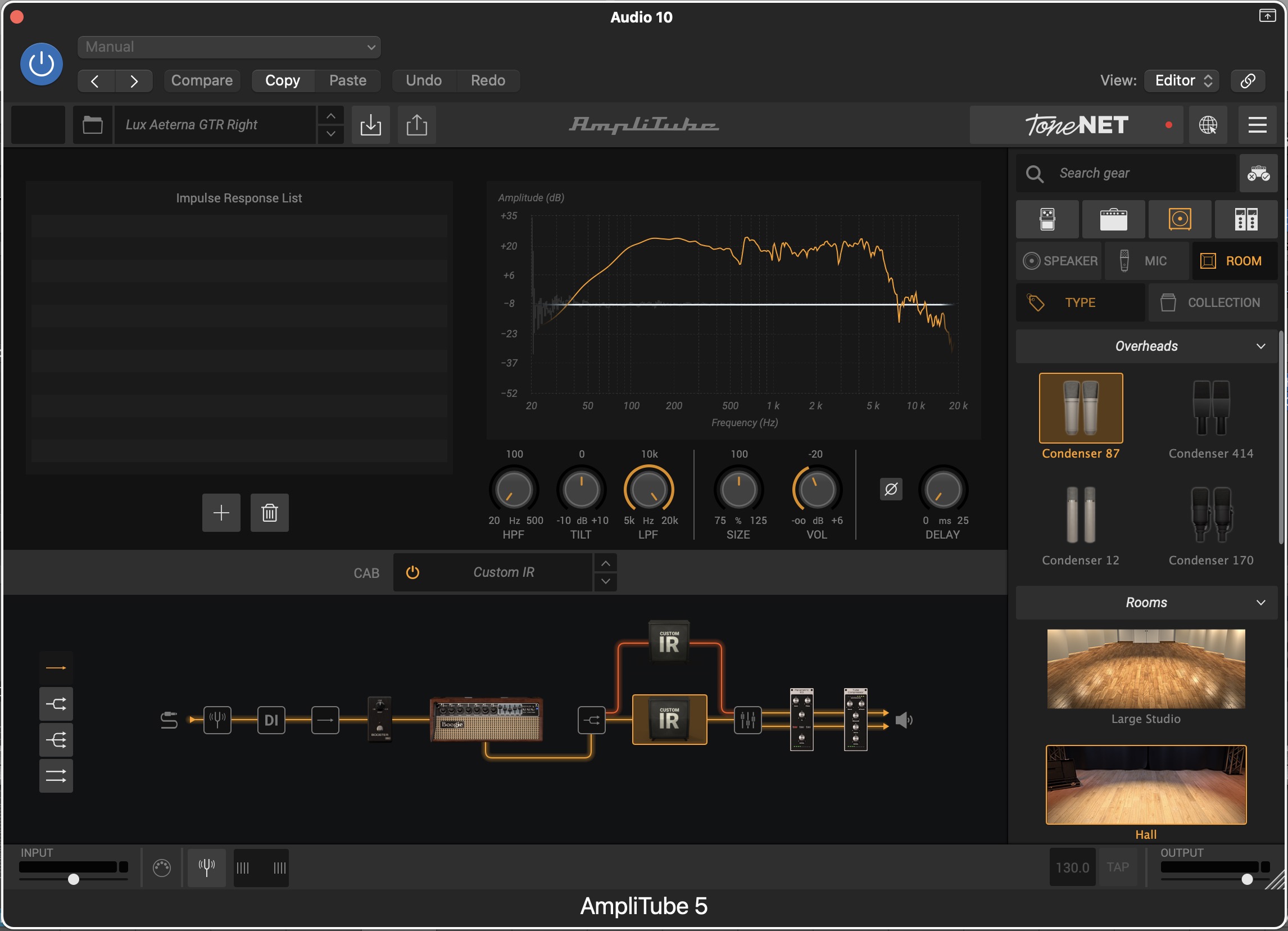
Task: Click the HPF knob
Action: [x=514, y=489]
